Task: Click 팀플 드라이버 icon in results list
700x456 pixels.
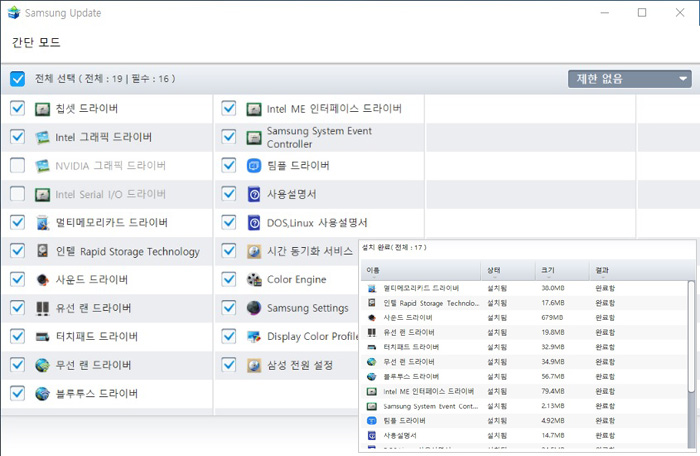Action: click(371, 421)
